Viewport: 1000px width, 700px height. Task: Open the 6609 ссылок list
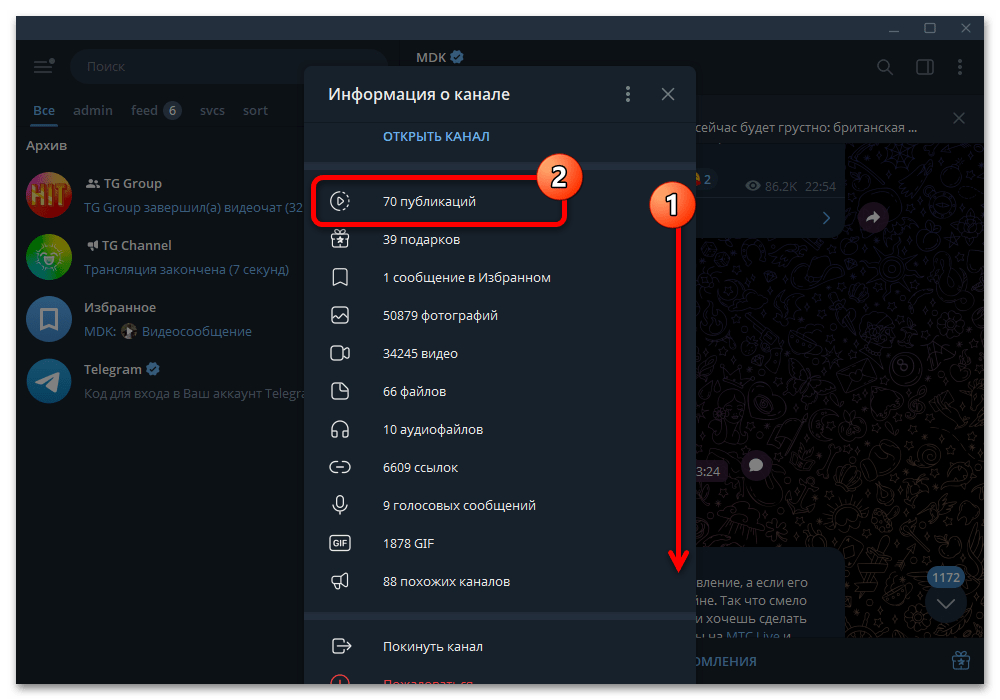(x=499, y=467)
